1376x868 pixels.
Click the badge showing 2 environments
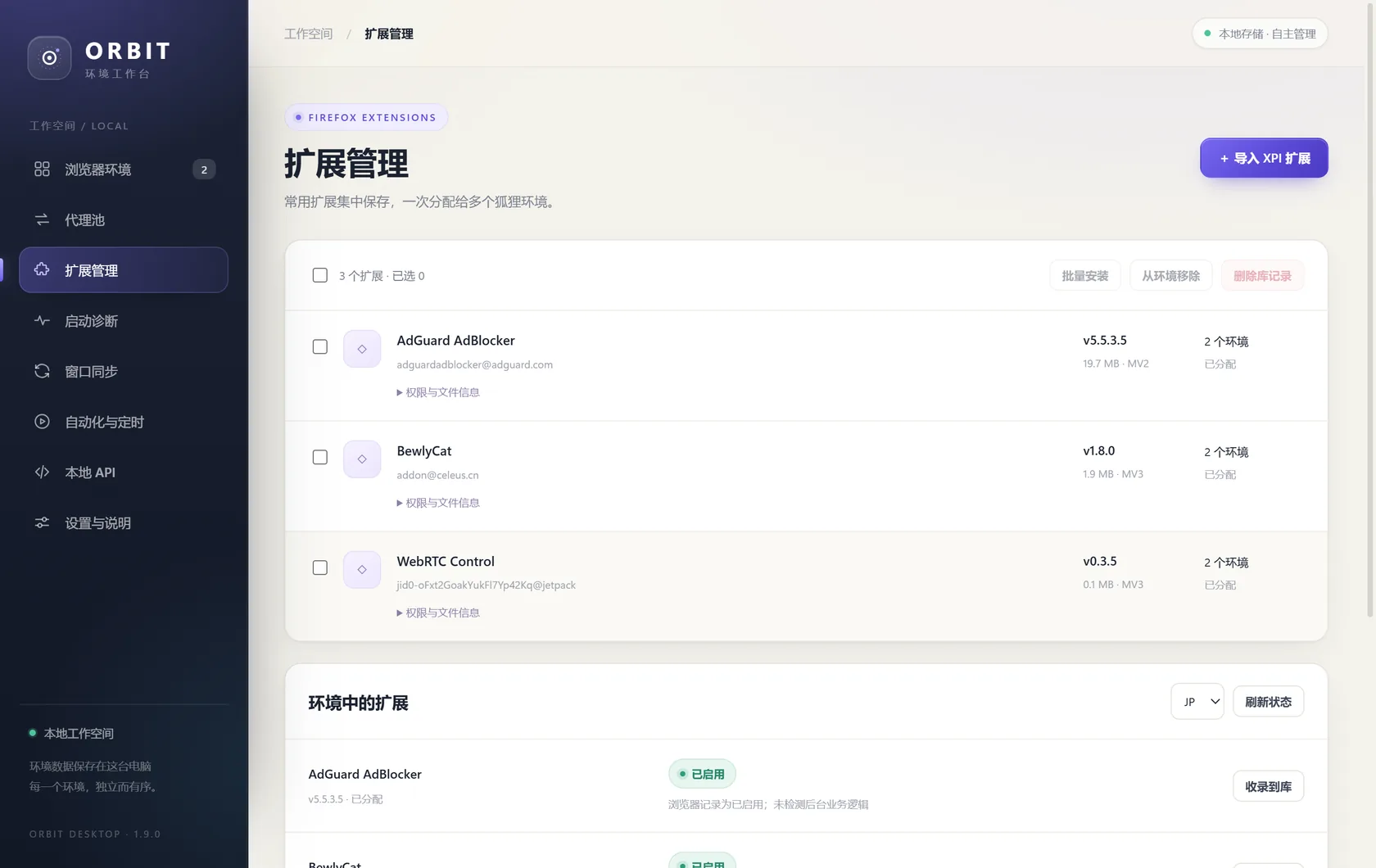tap(204, 170)
